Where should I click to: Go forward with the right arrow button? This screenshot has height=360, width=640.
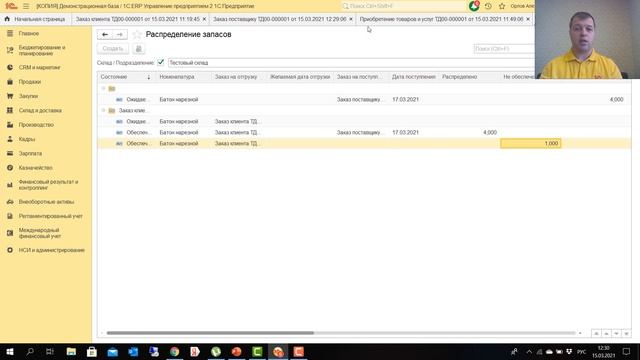120,35
